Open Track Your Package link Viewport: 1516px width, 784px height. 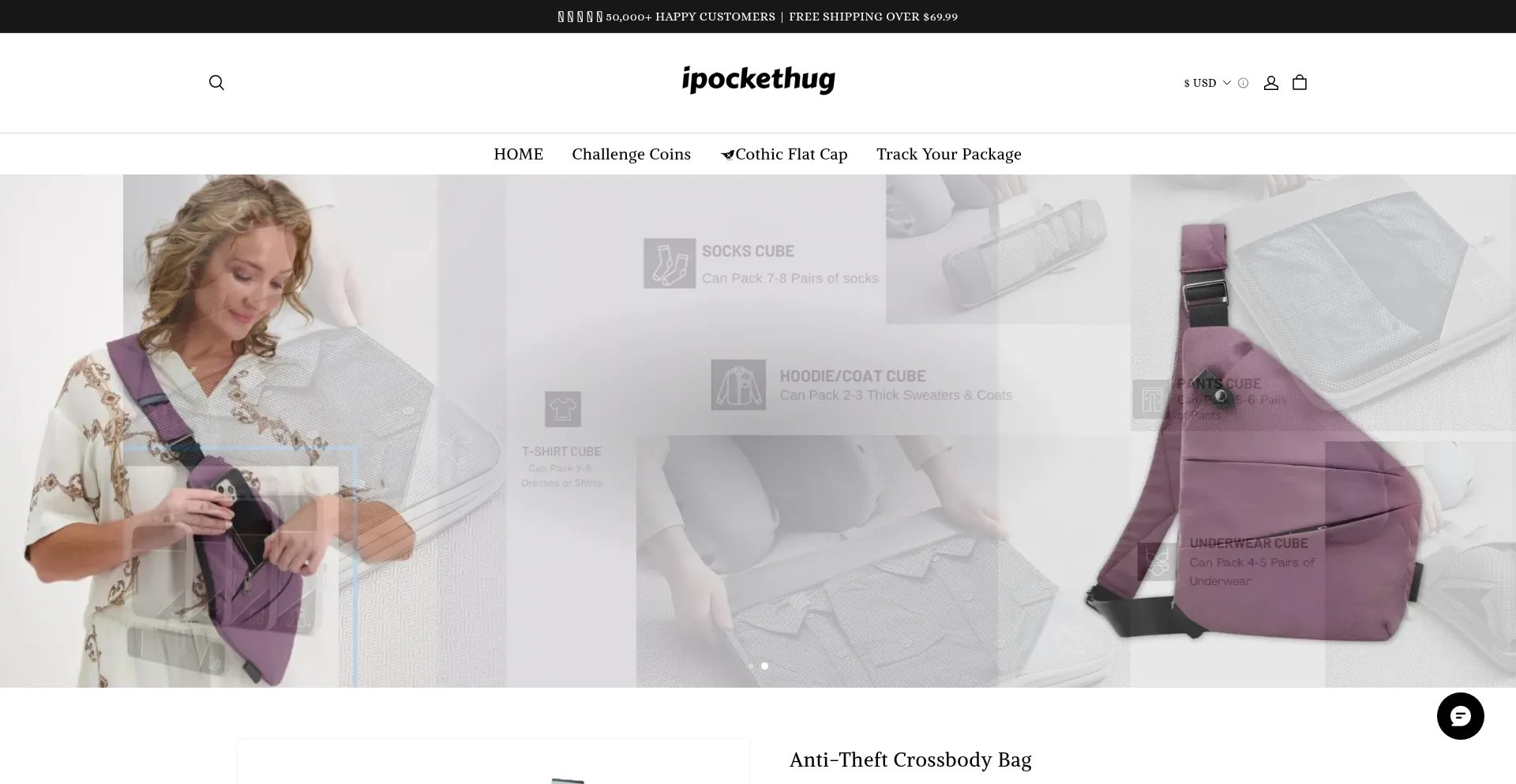pyautogui.click(x=949, y=154)
